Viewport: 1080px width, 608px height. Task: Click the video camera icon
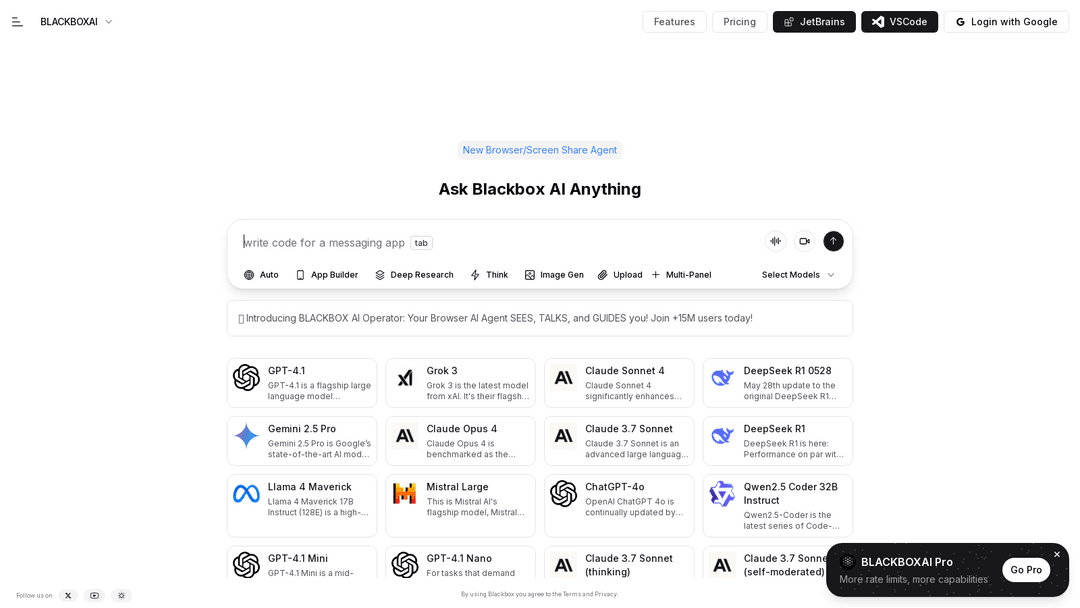click(x=804, y=241)
